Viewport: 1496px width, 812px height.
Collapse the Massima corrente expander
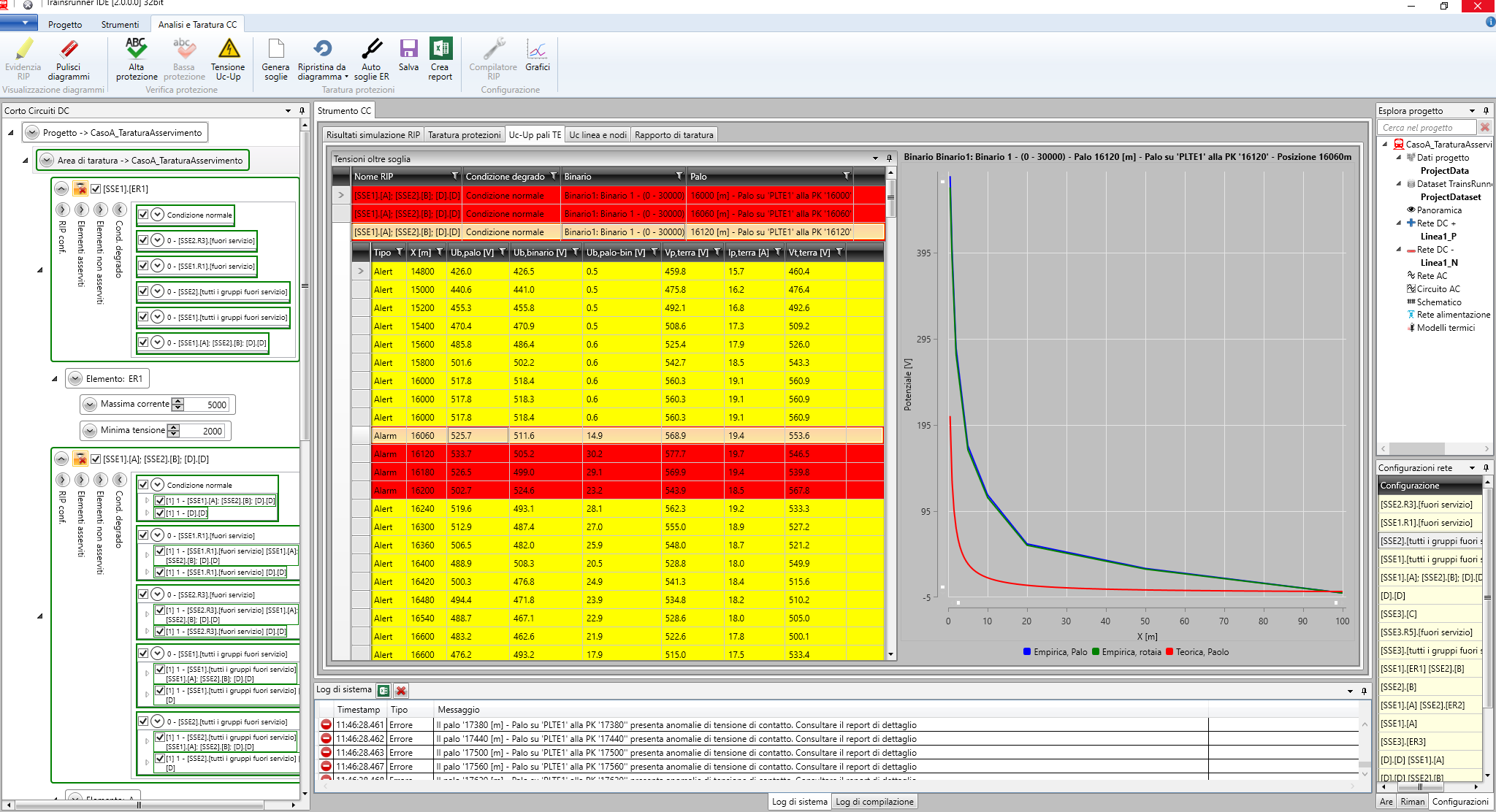click(90, 404)
